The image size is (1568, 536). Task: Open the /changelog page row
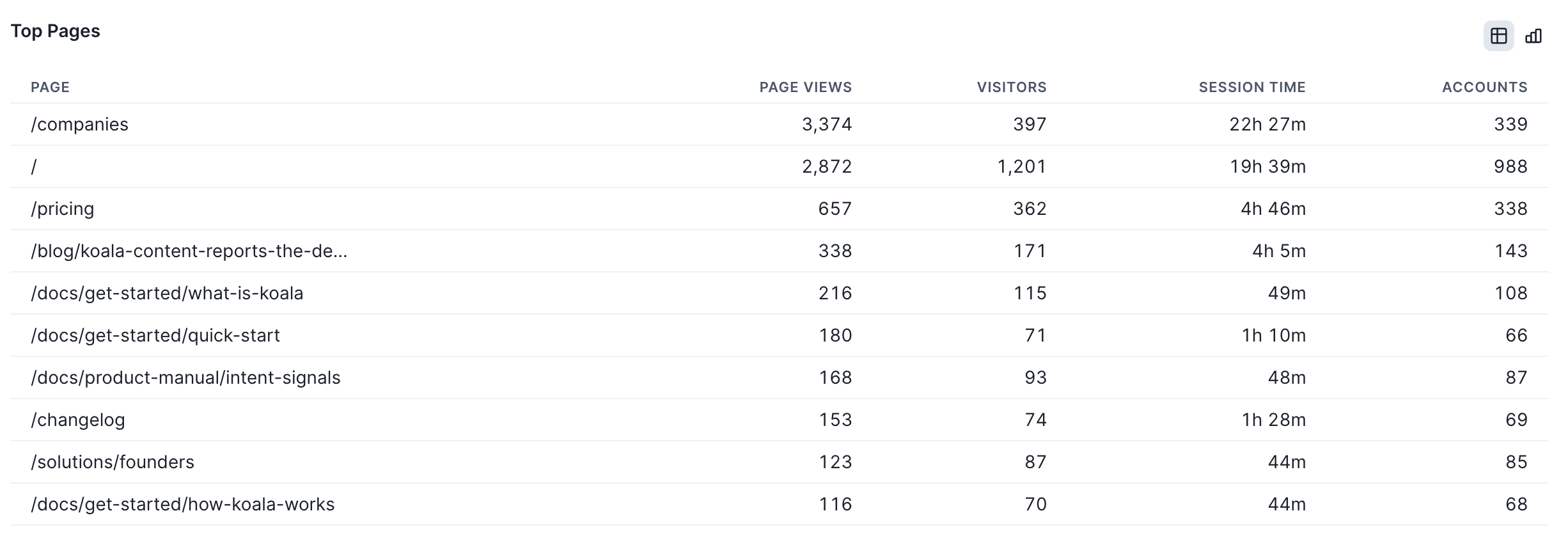tap(779, 420)
